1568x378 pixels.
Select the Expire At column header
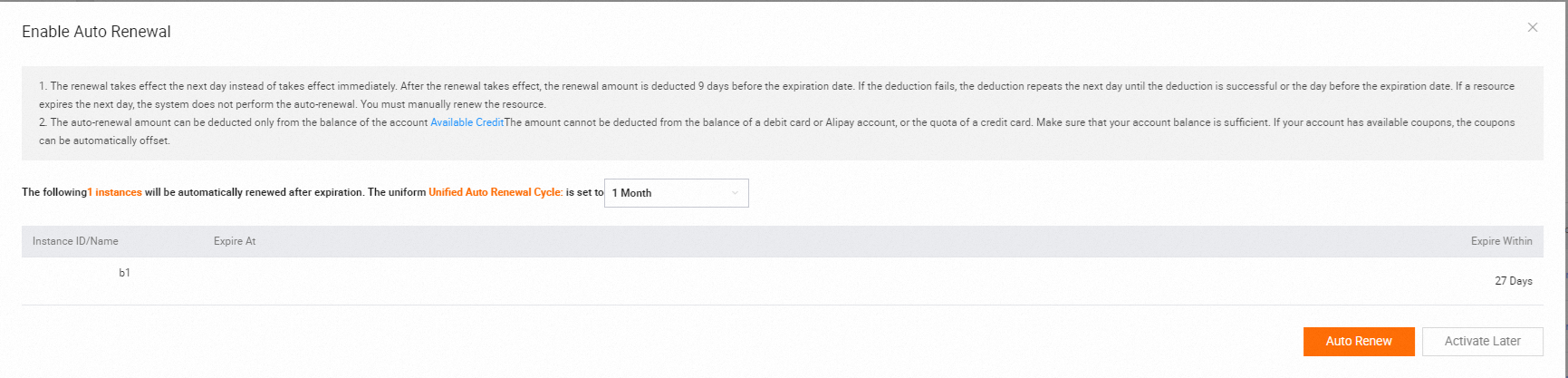pos(235,241)
